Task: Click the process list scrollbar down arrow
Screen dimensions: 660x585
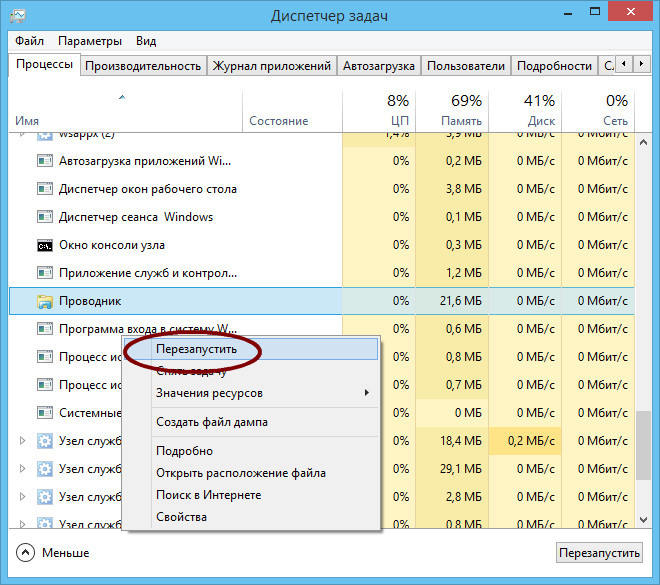Action: 643,520
